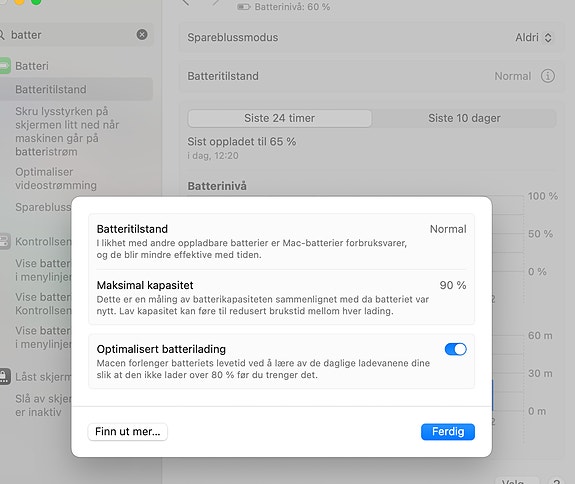575x484 pixels.
Task: Click the Låst skjerm lock icon
Action: [5, 377]
